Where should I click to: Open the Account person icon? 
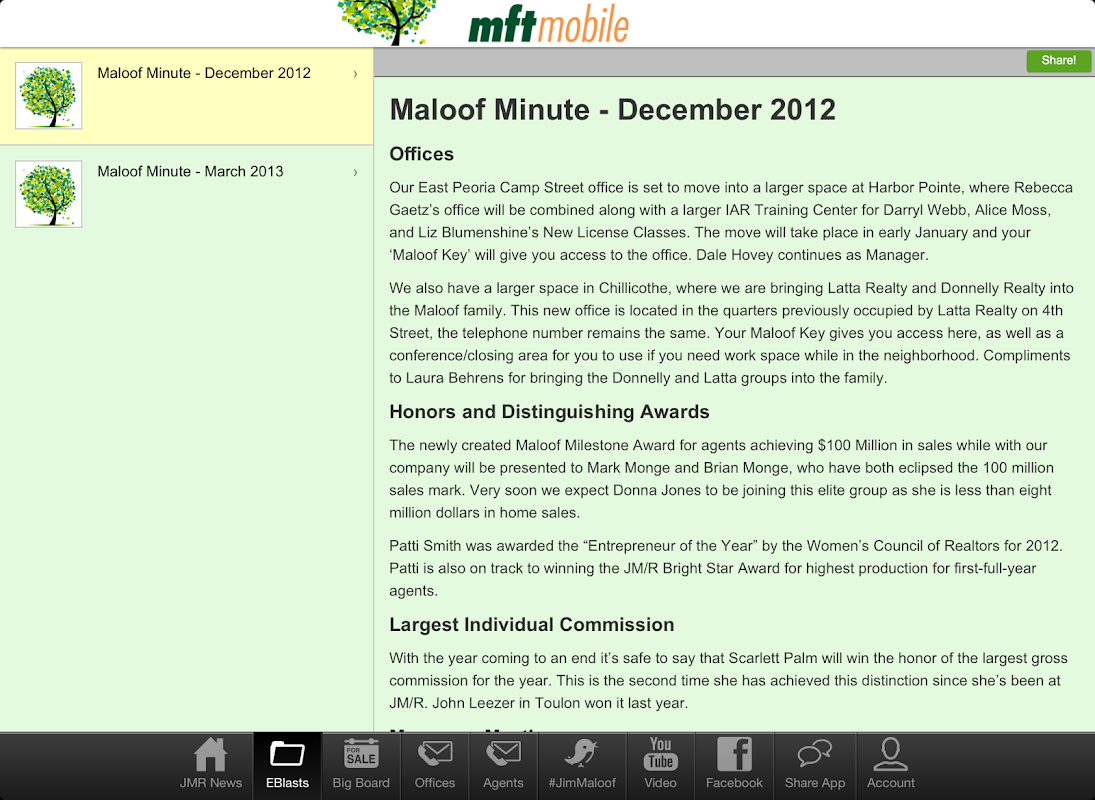click(x=890, y=754)
